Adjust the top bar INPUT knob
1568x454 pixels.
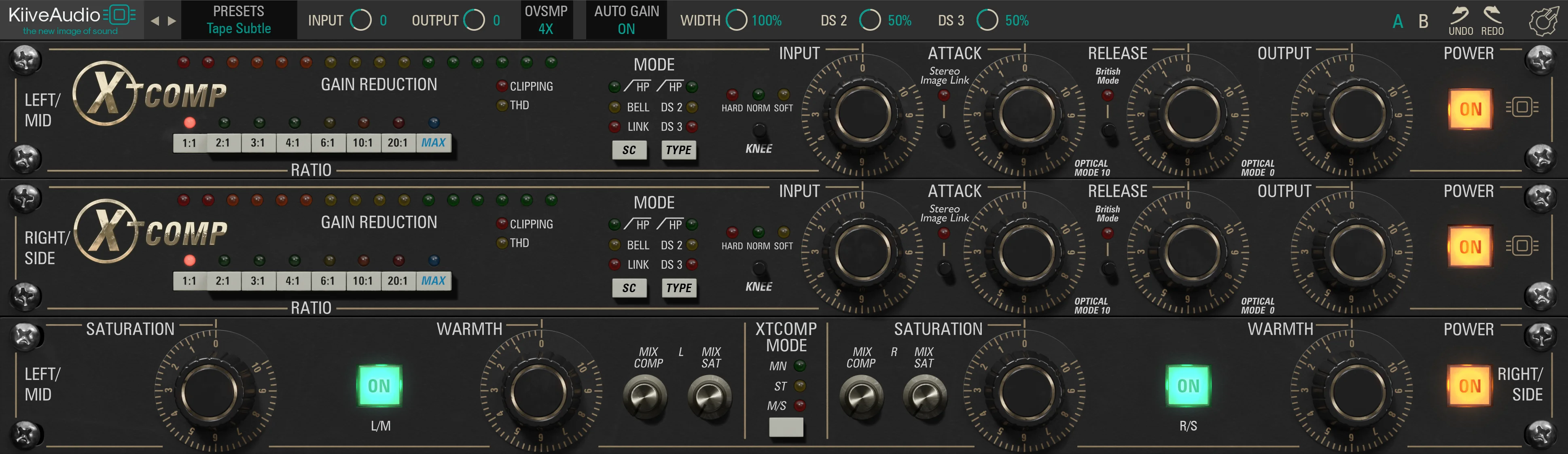click(x=361, y=20)
